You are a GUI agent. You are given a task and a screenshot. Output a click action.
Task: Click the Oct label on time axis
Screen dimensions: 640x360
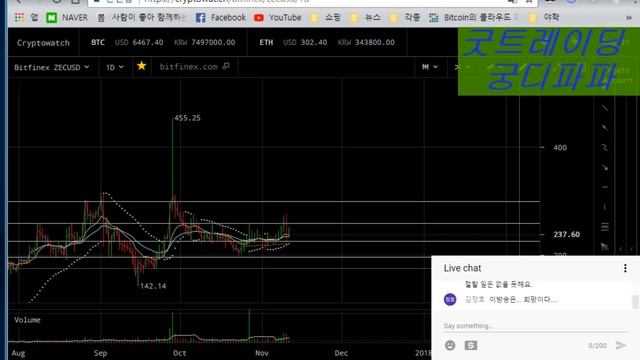point(180,353)
